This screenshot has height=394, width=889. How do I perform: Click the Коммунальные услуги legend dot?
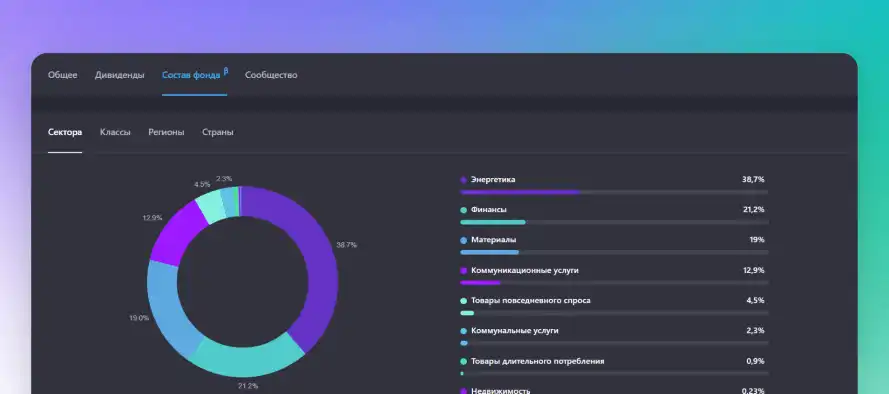(464, 331)
